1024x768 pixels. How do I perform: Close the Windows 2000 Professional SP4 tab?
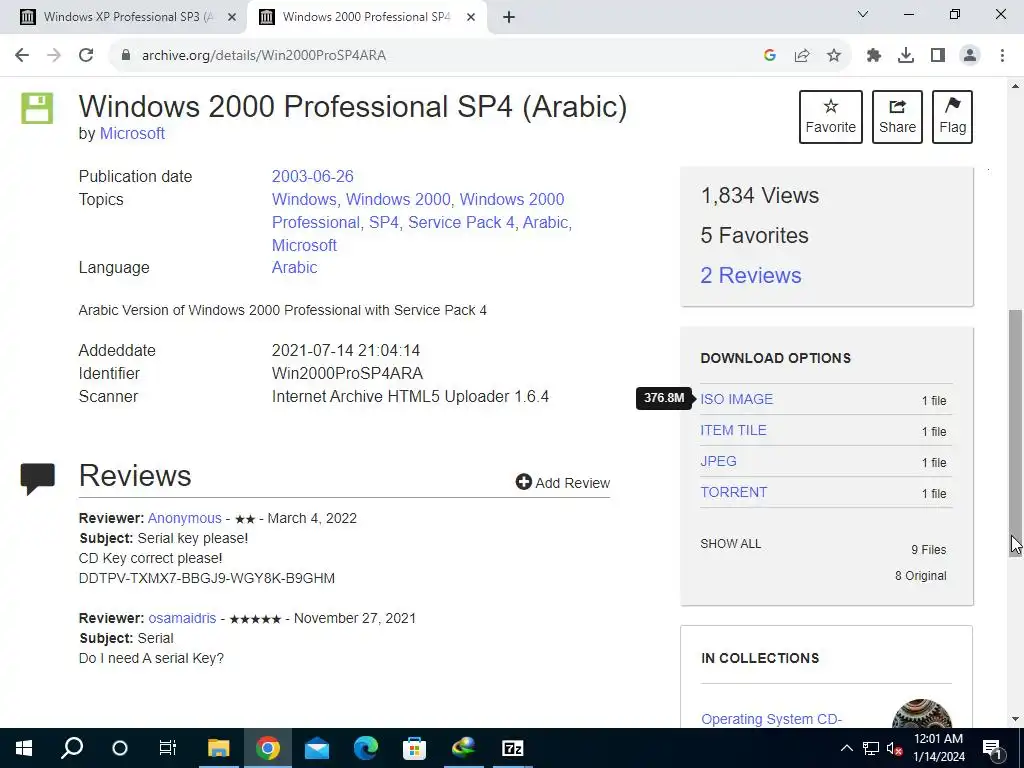(471, 18)
